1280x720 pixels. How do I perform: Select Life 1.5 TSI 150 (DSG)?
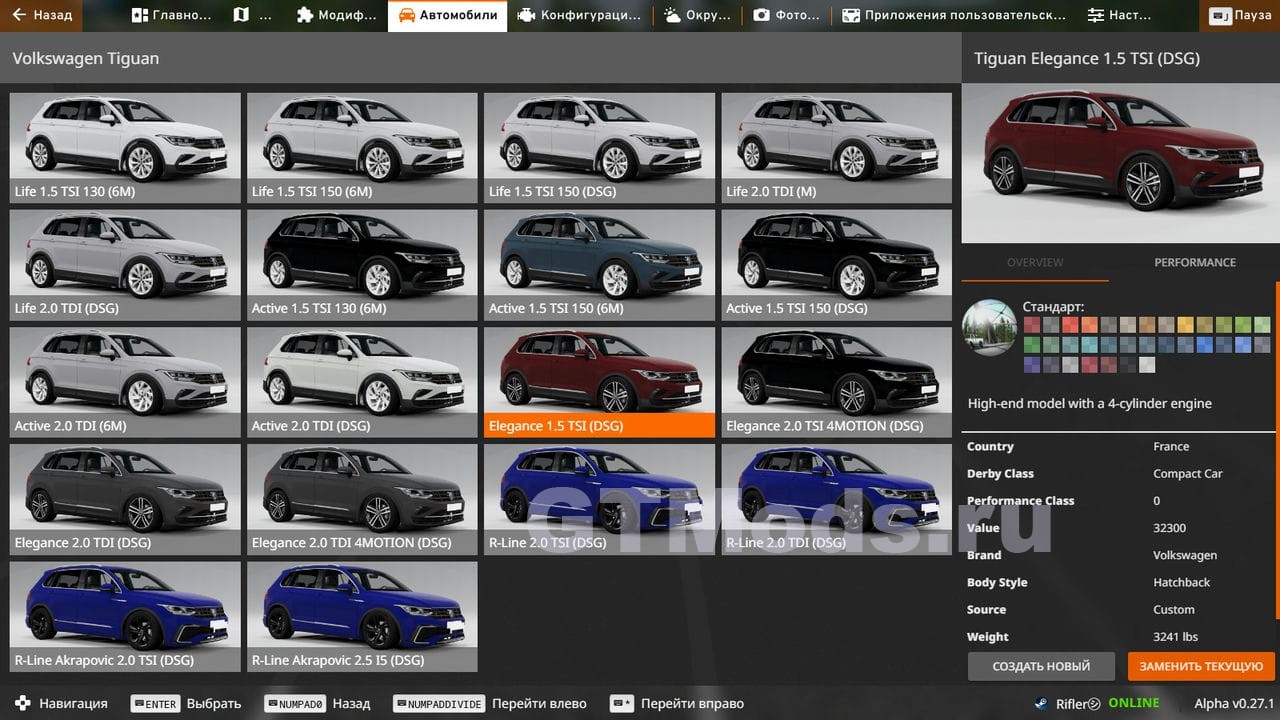coord(599,148)
